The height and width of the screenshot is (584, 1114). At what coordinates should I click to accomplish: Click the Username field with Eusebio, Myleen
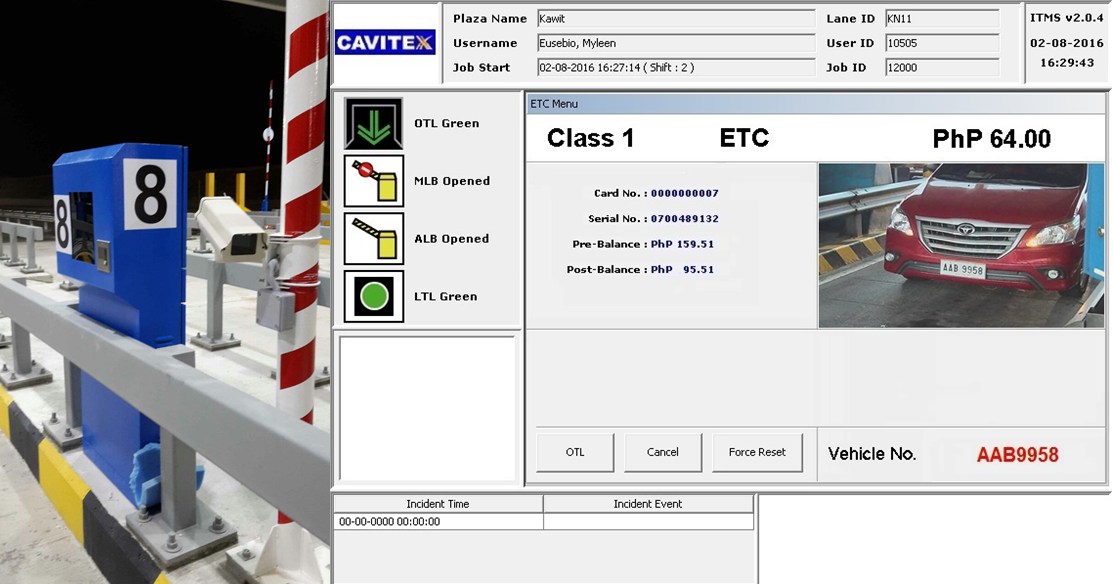[676, 43]
